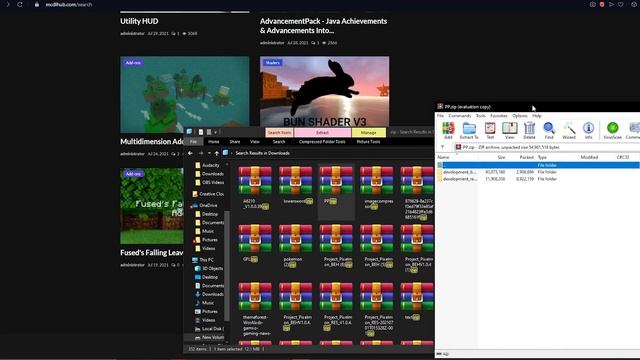This screenshot has width=640, height=360.
Task: Click the Explorer up-folder arrow
Action: [x=217, y=153]
